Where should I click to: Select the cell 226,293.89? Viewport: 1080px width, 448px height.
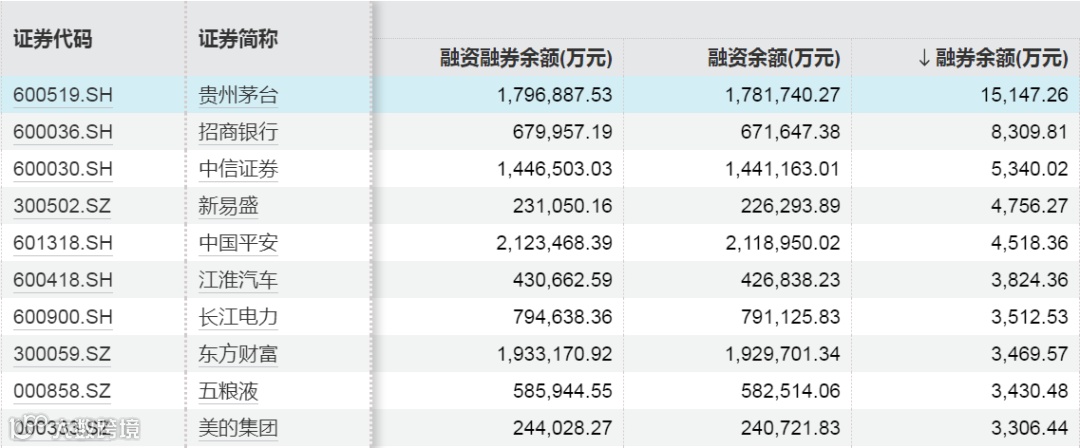790,206
